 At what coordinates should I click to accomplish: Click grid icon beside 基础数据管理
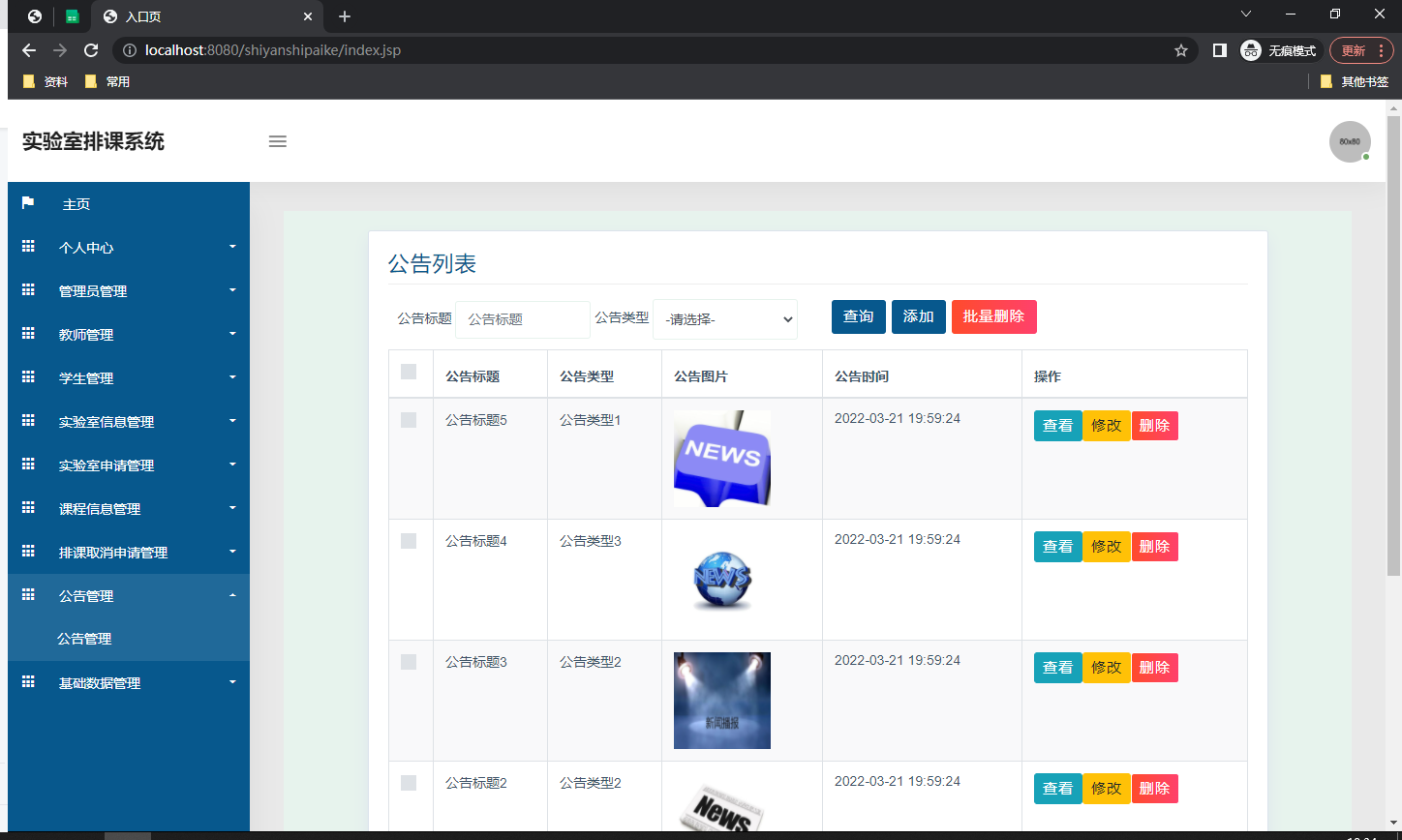point(28,682)
